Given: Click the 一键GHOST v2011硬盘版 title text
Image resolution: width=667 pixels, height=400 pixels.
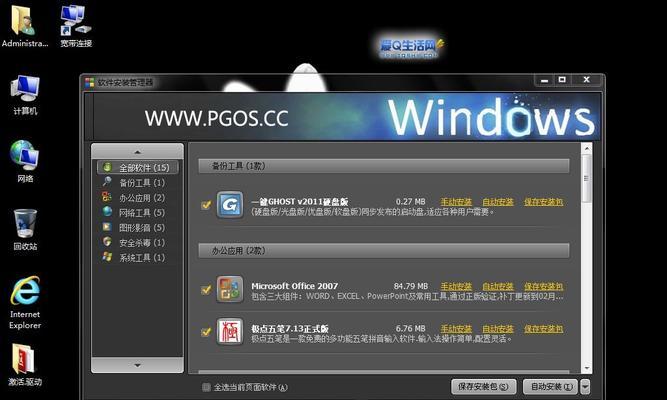Looking at the screenshot, I should coord(300,202).
